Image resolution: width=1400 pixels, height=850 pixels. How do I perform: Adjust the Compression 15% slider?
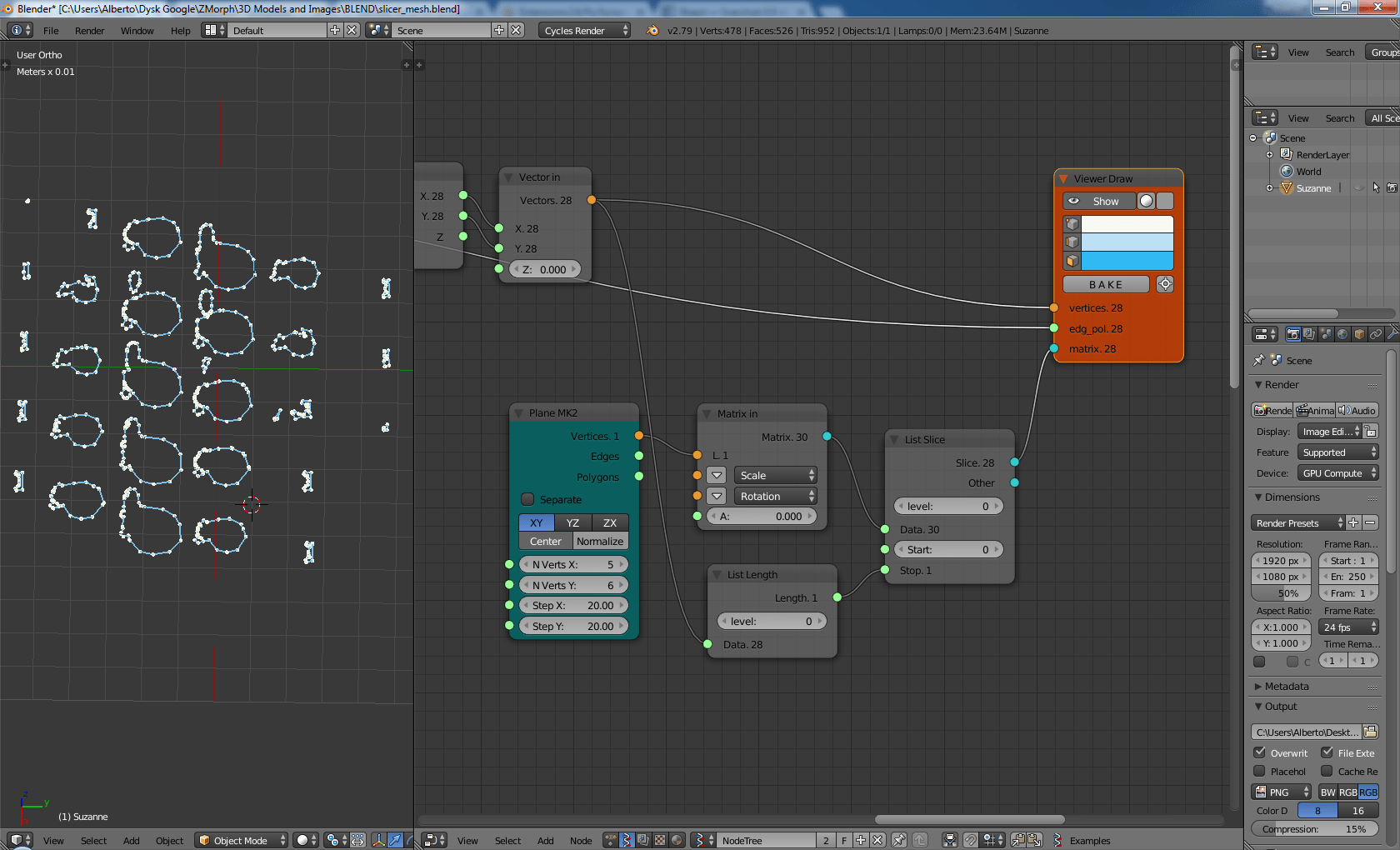tap(1315, 828)
